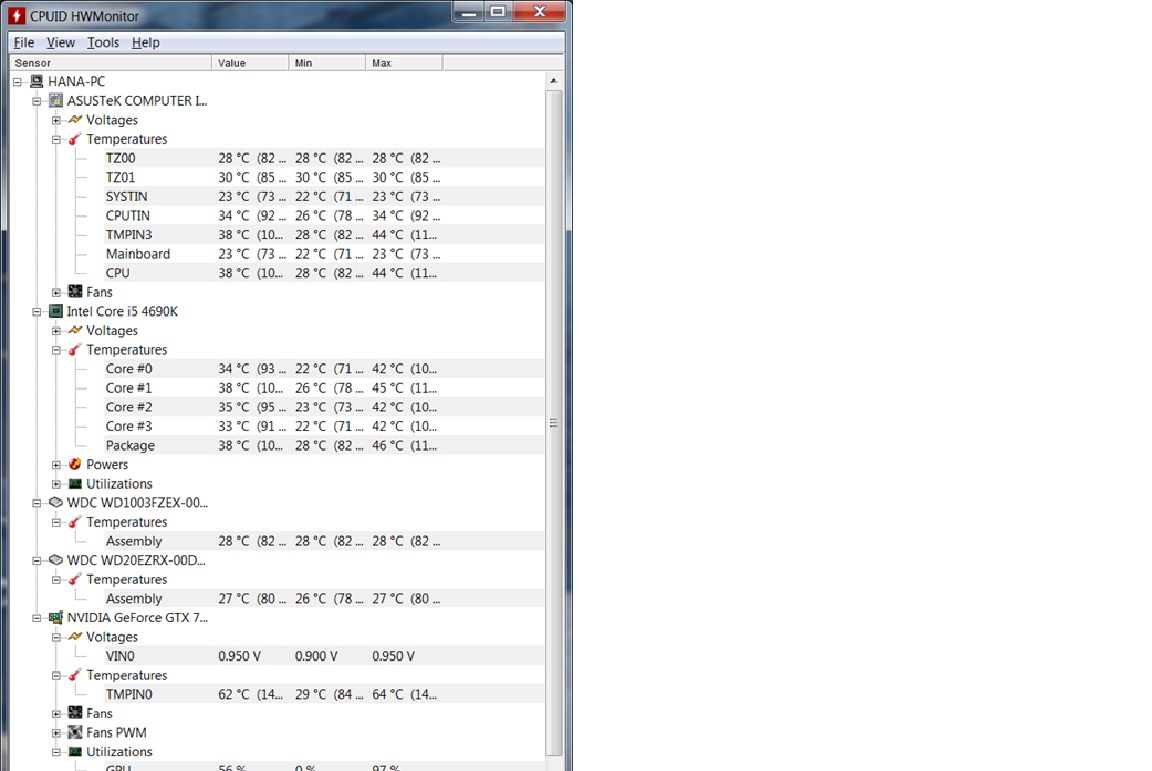Collapse the Intel Core i5 4690K node
This screenshot has width=1152, height=771.
[x=37, y=312]
